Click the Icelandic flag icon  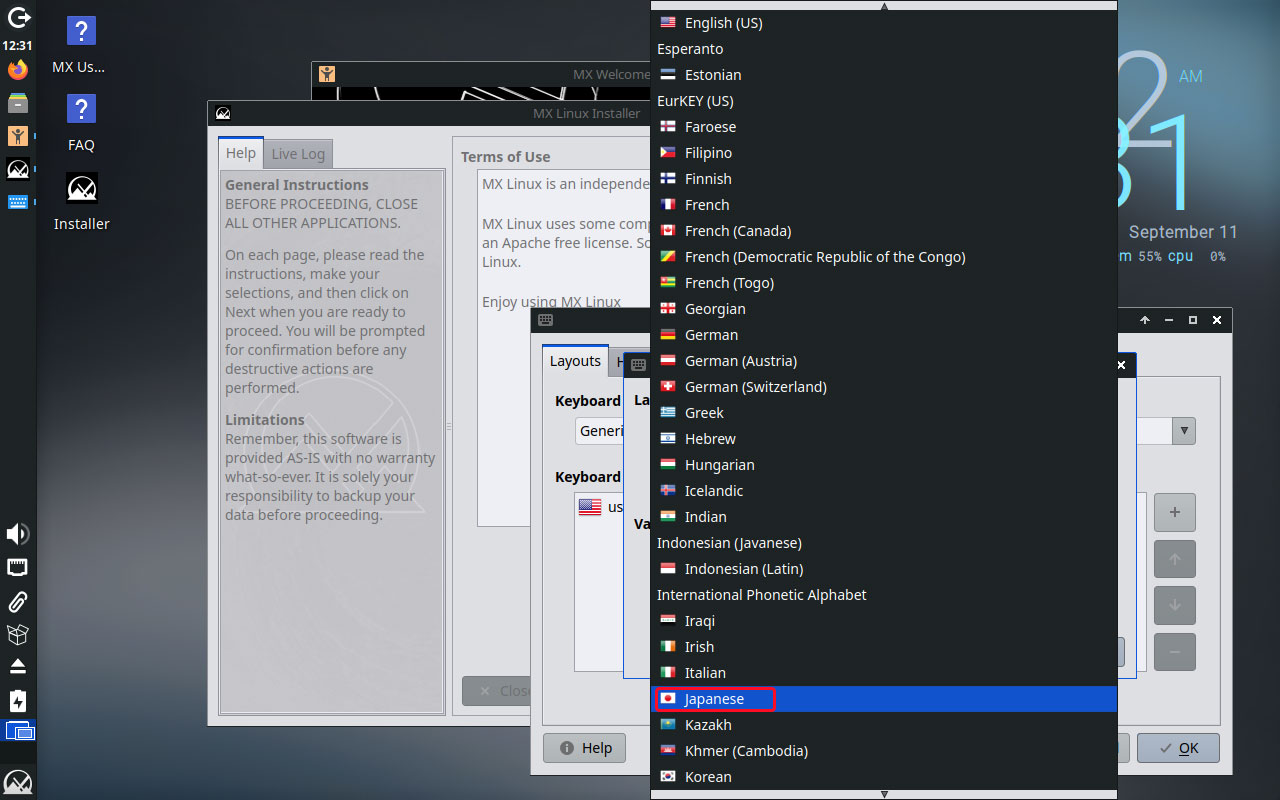click(668, 491)
